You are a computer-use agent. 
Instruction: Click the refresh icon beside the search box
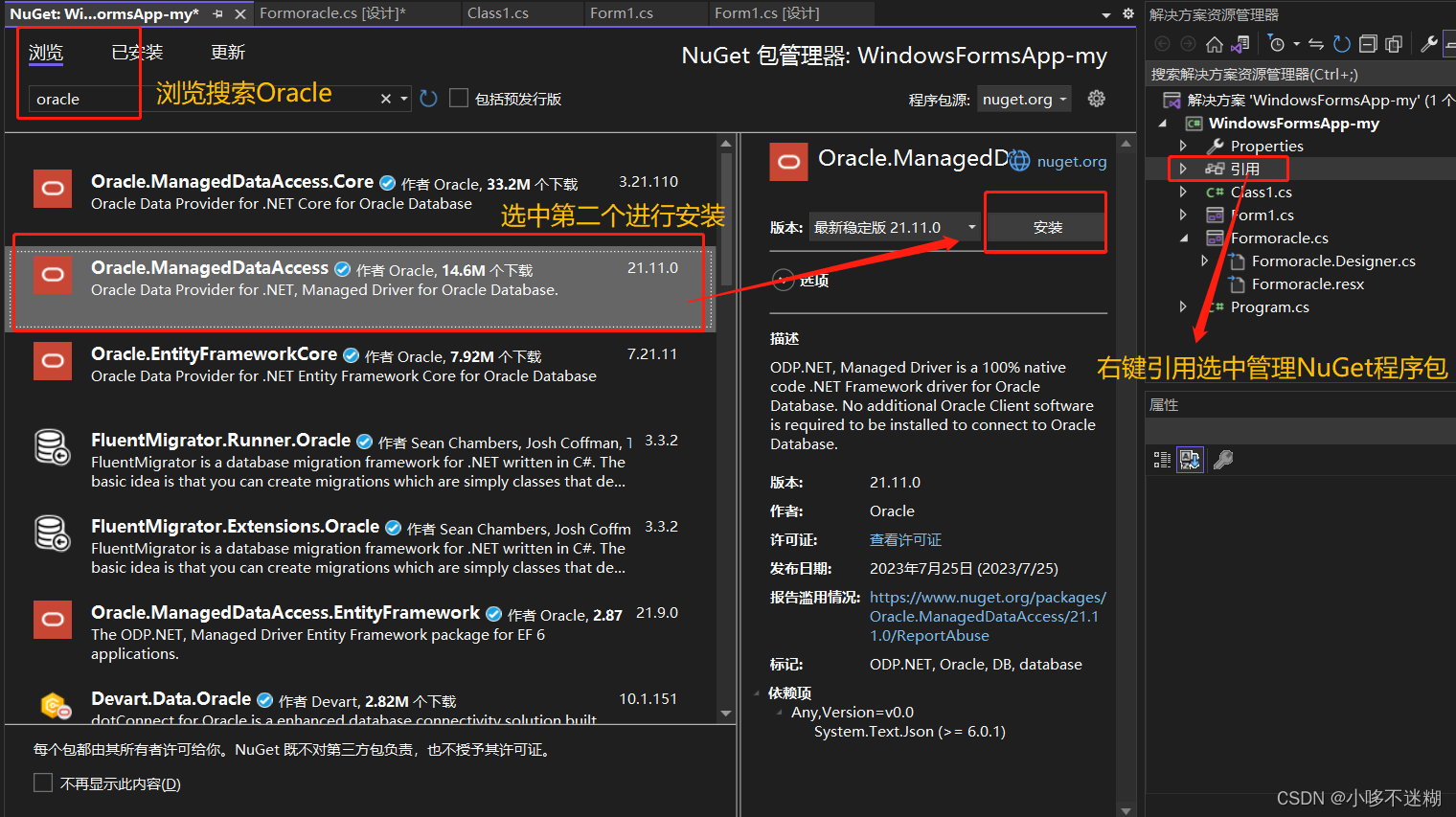(428, 98)
